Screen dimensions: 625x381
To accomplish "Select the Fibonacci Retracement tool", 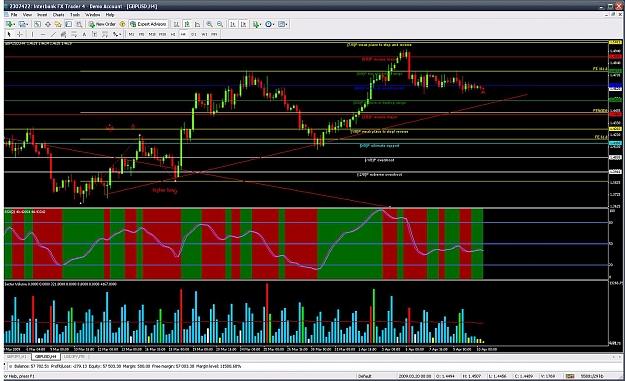I will [74, 34].
